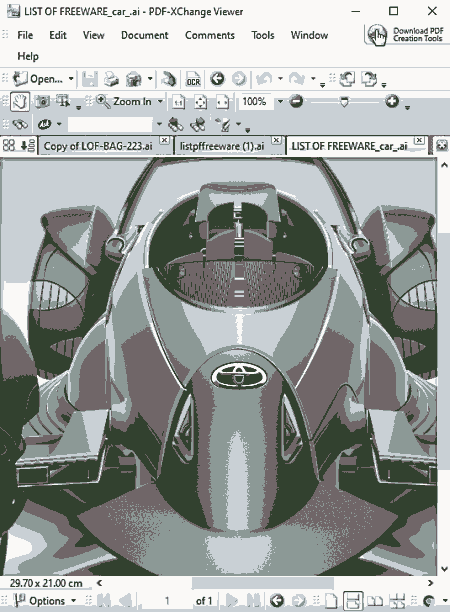Select the Hand tool
The image size is (450, 612).
(20, 101)
